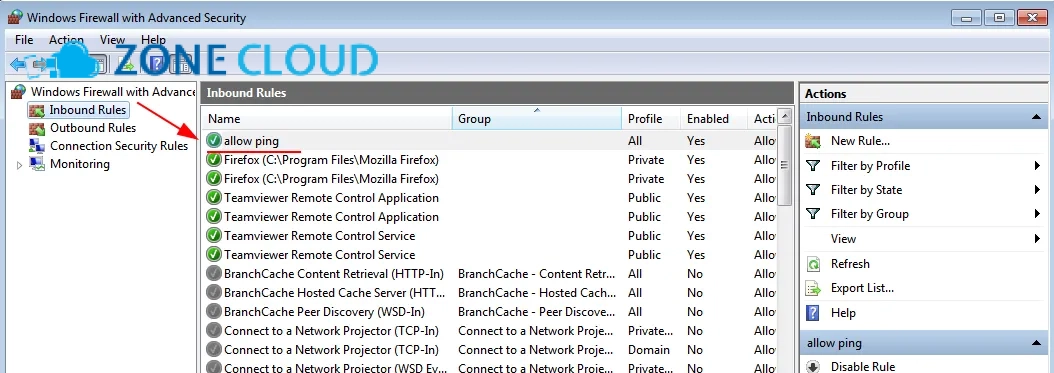Click the Inbound Rules tree icon

(37, 110)
